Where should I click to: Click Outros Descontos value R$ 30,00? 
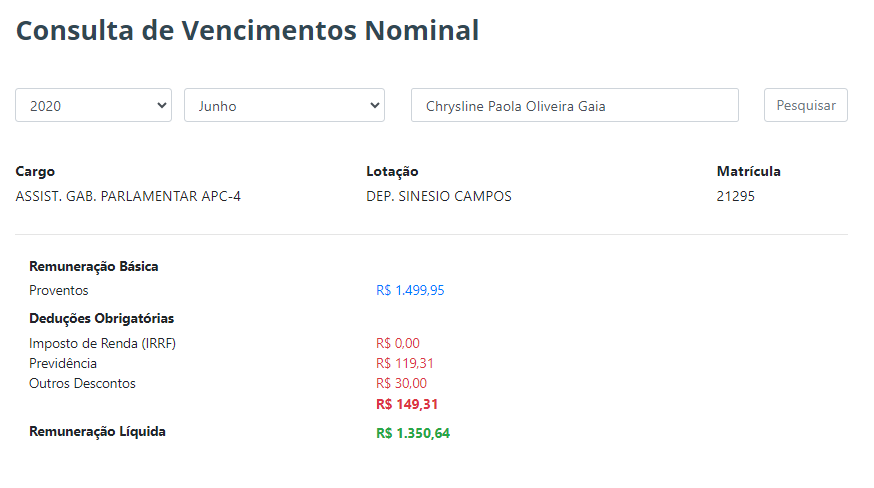tap(401, 383)
